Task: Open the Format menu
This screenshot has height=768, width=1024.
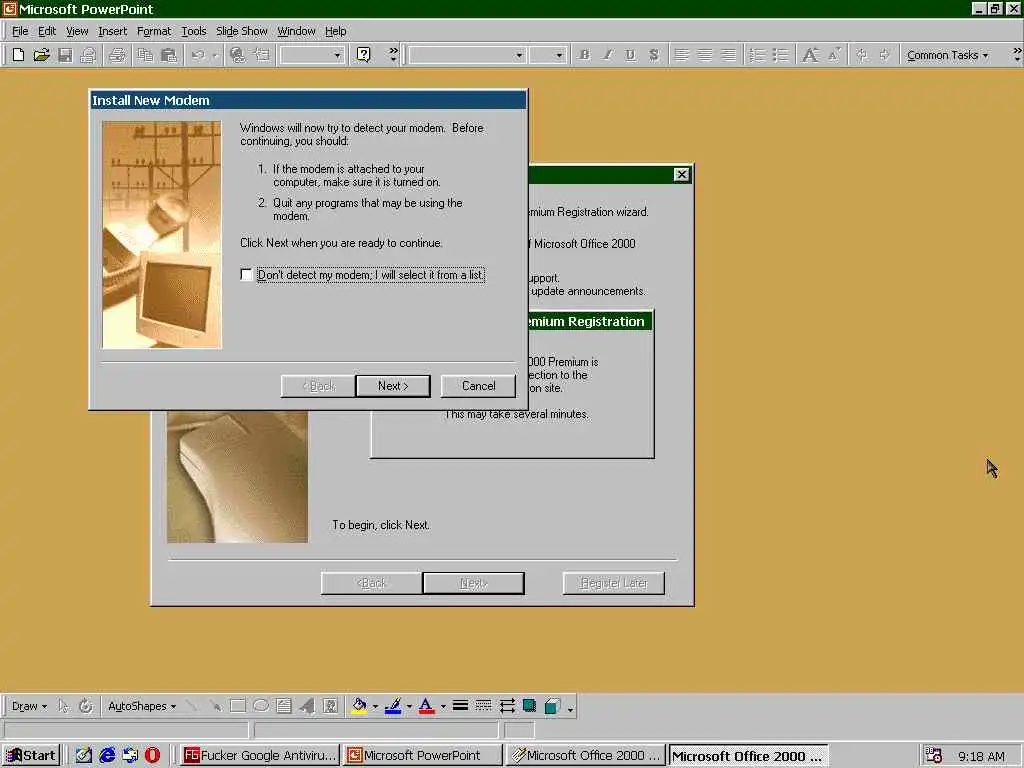Action: point(154,31)
